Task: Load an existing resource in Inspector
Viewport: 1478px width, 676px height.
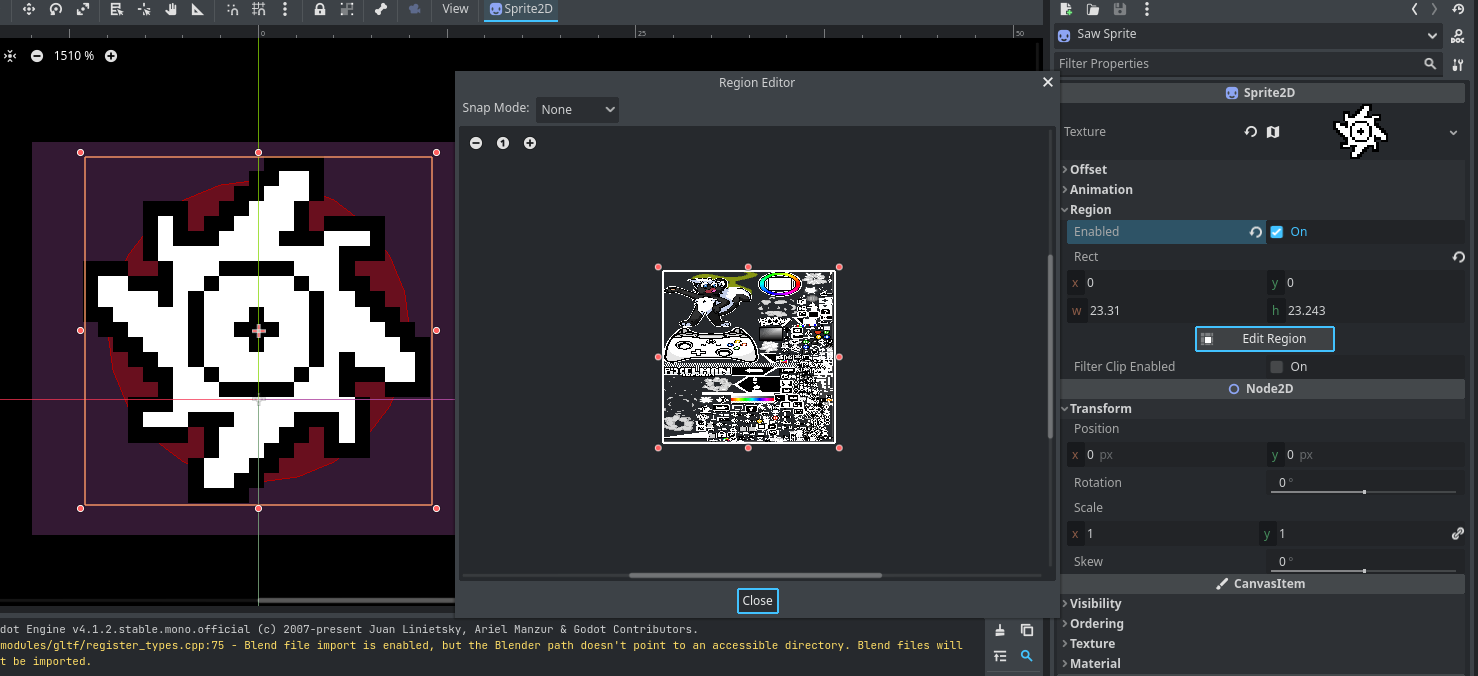Action: pos(1093,9)
